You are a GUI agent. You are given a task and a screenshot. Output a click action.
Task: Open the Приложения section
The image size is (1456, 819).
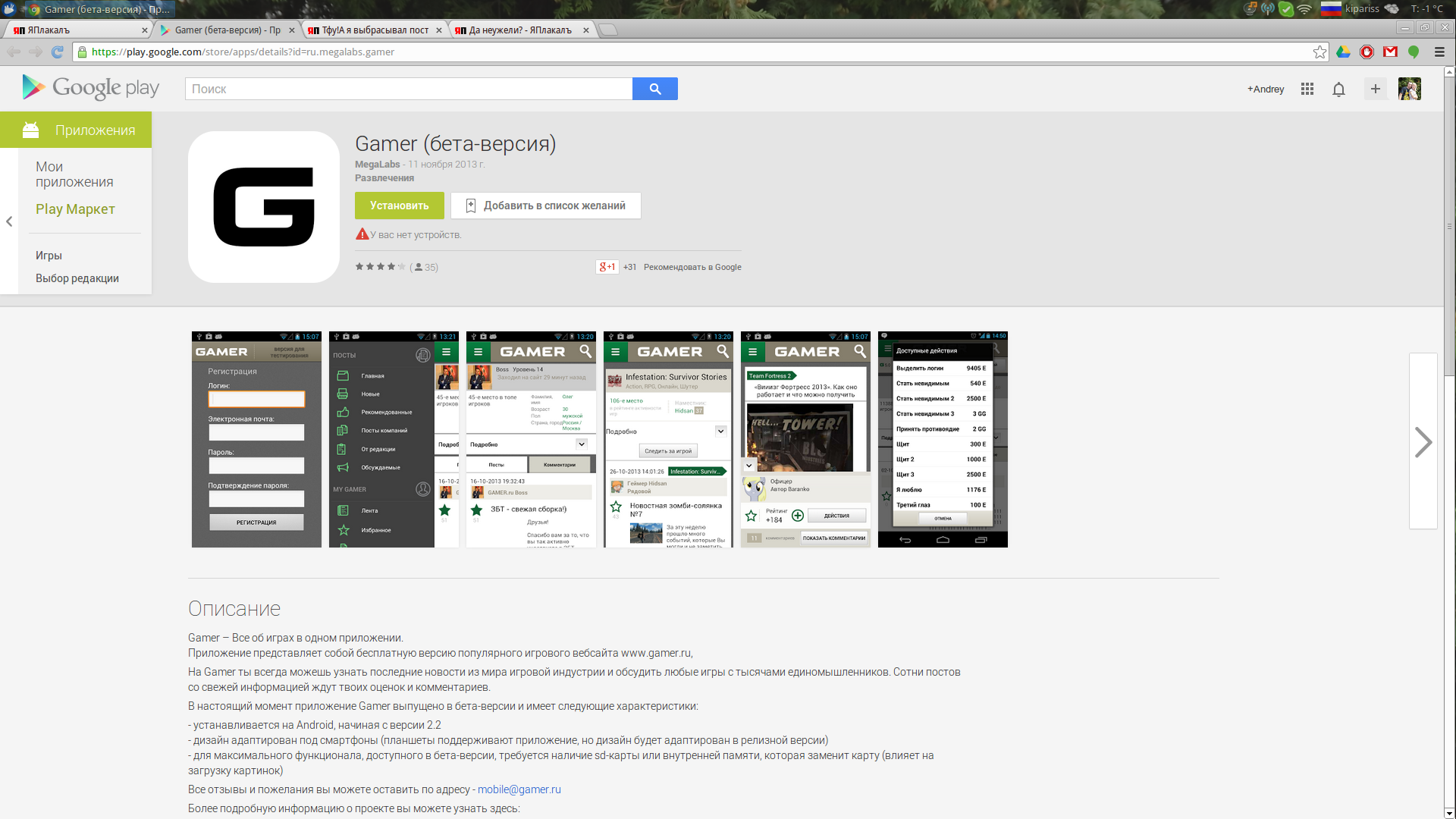point(76,130)
